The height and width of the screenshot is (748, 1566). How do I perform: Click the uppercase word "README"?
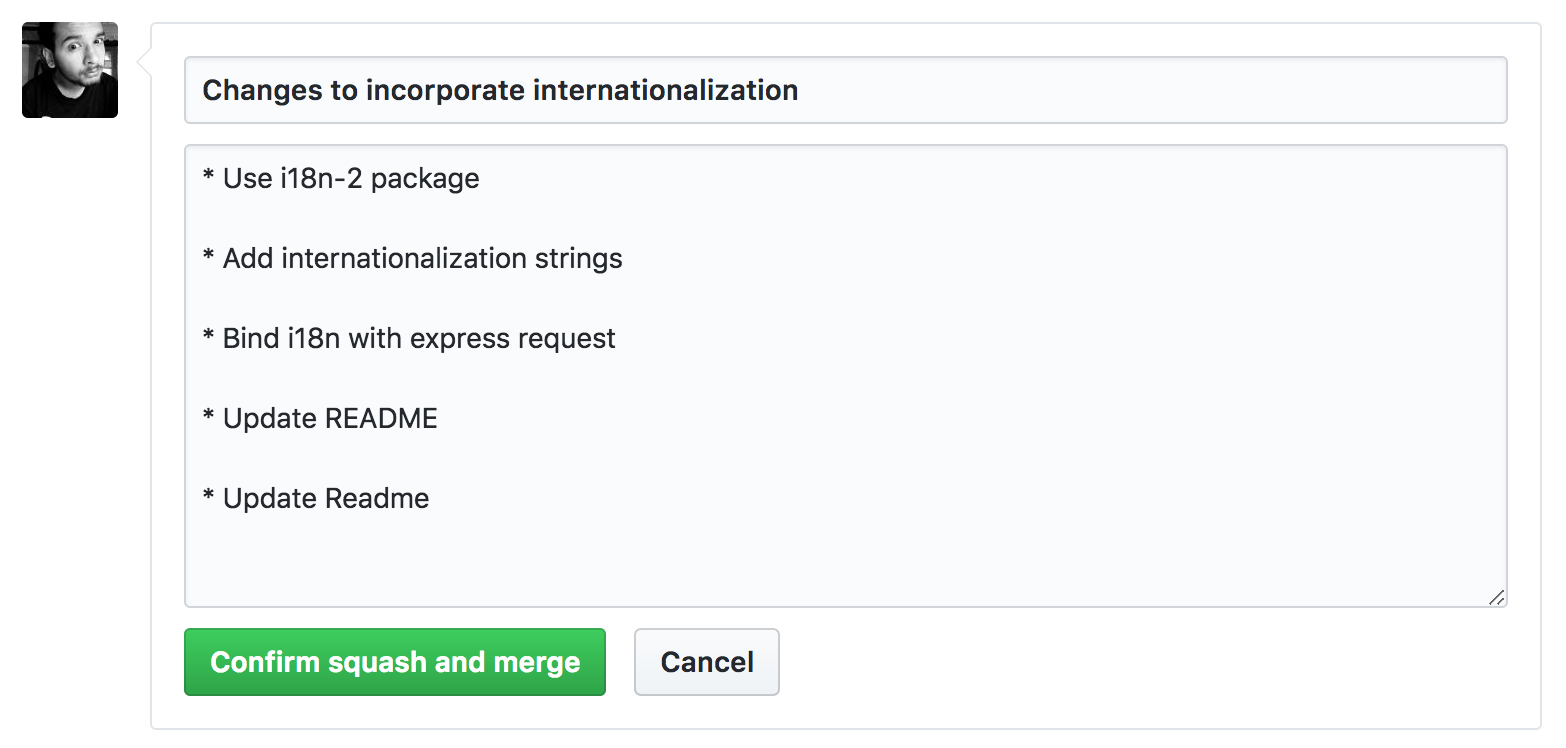pos(383,418)
